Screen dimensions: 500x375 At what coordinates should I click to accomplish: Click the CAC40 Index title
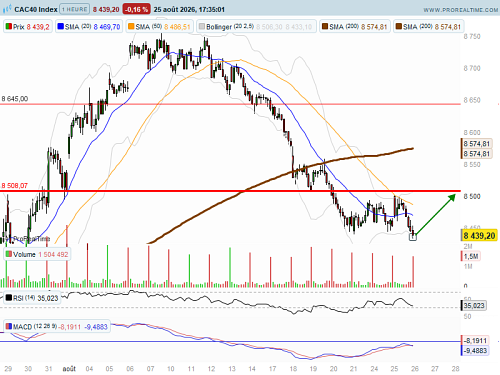(36, 9)
